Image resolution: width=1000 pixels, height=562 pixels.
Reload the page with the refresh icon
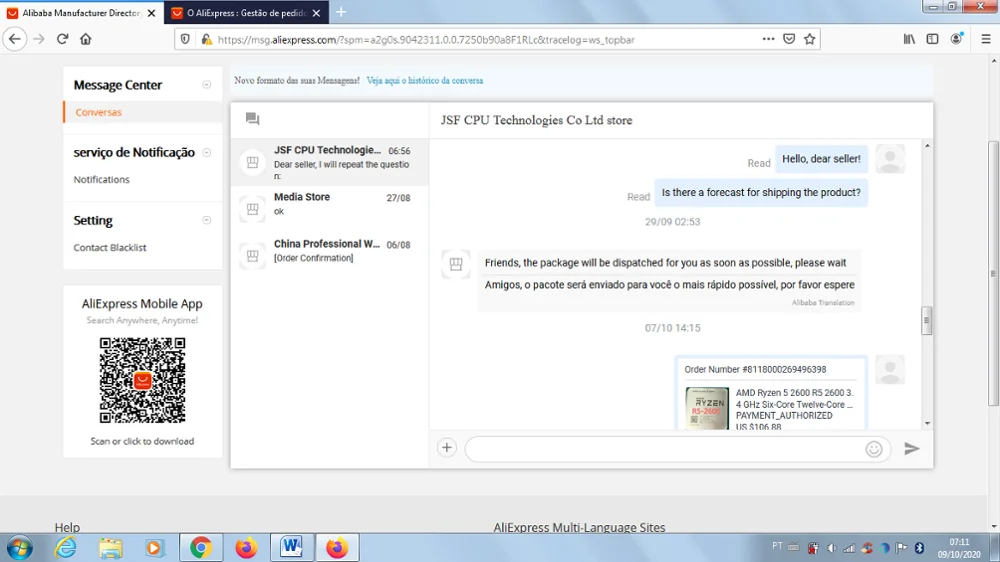point(62,39)
